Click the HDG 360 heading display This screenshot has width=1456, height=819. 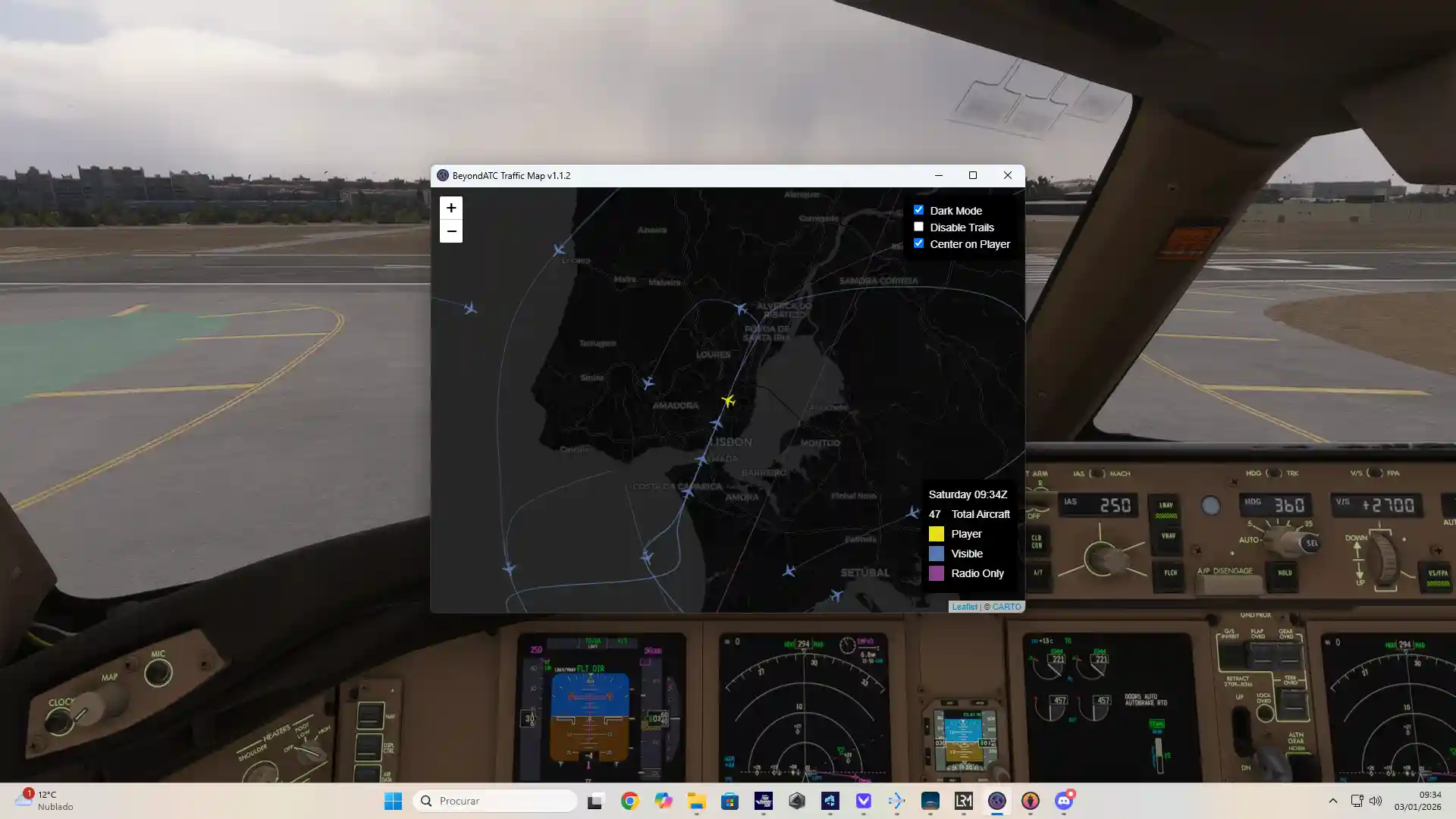point(1276,505)
